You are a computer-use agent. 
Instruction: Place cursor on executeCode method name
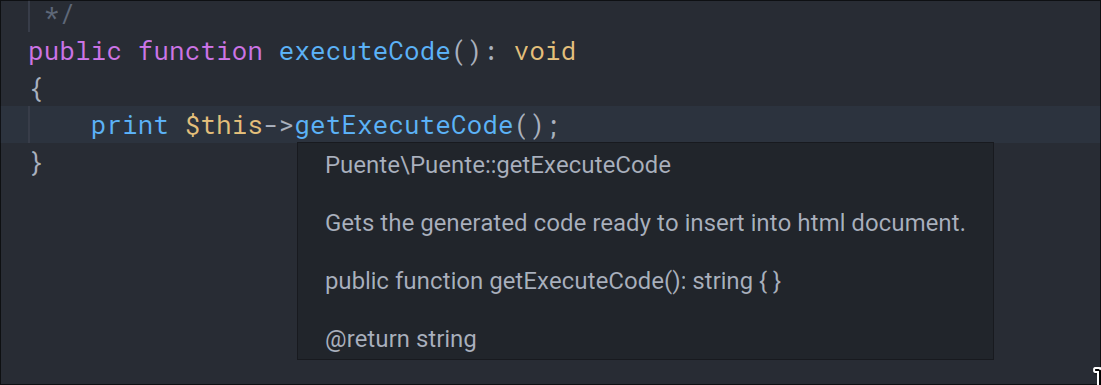click(x=364, y=52)
